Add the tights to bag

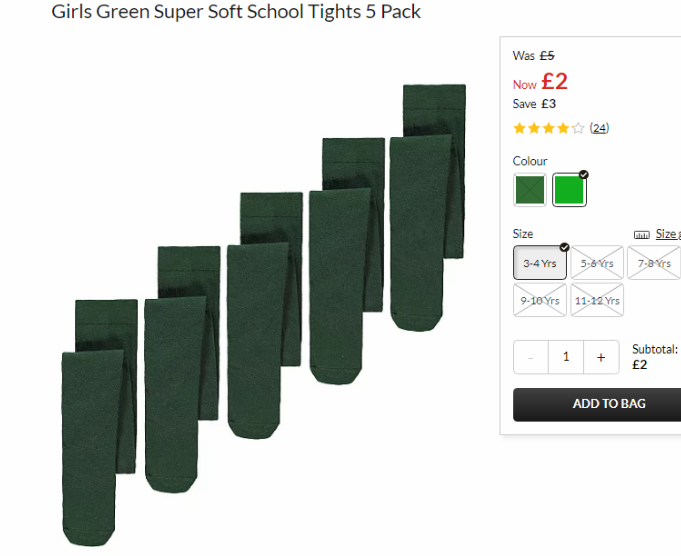597,404
